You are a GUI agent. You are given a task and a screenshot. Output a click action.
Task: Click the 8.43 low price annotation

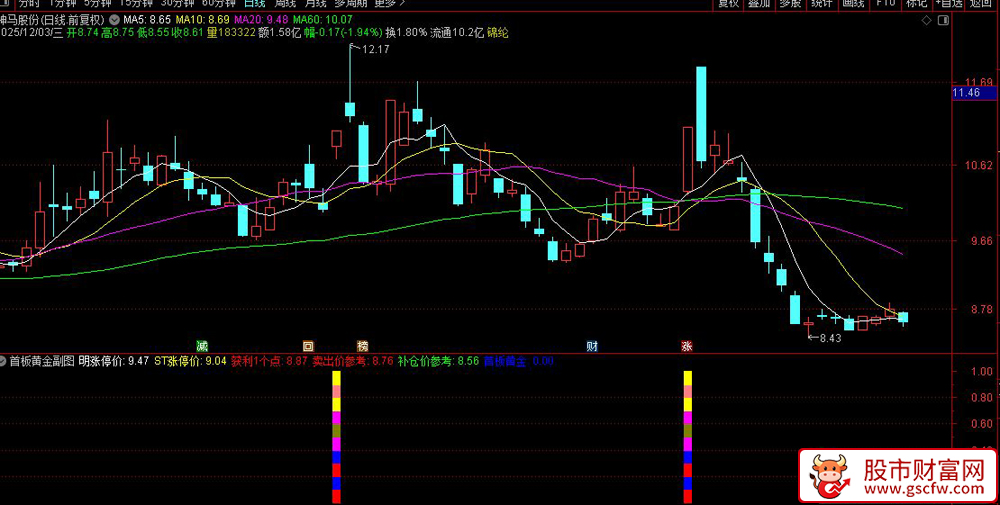[830, 338]
